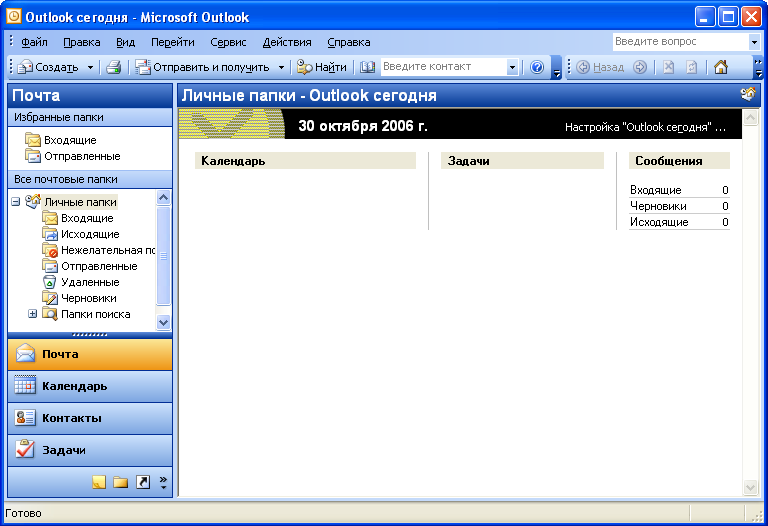Viewport: 768px width, 526px height.
Task: Open the Действия menu
Action: point(287,42)
